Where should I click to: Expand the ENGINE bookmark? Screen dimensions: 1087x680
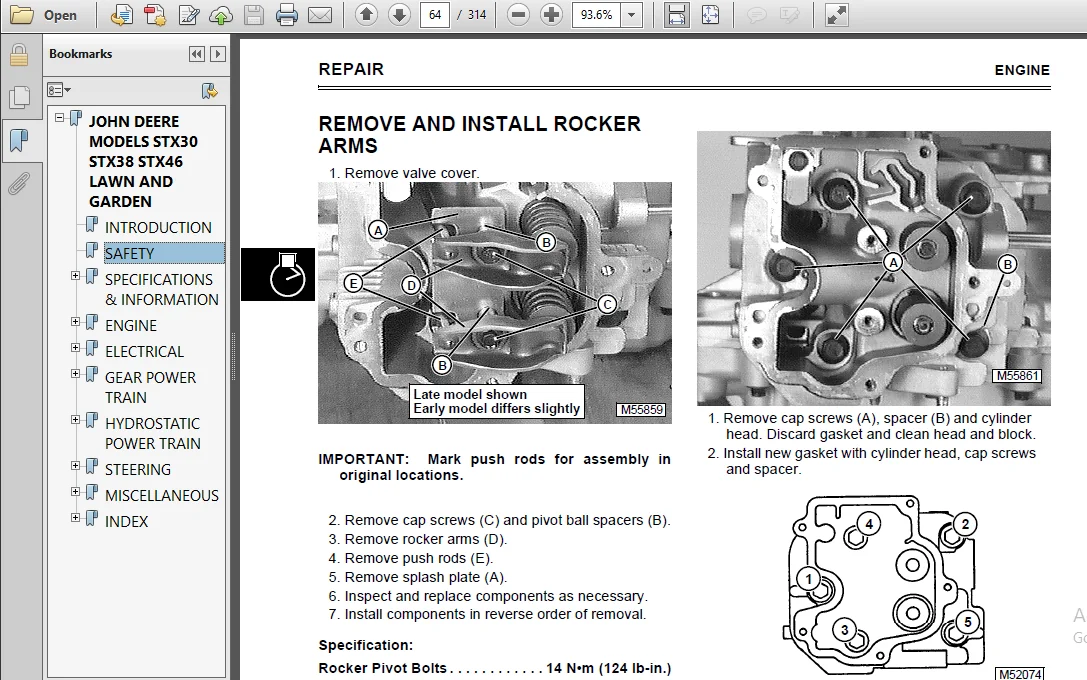(76, 322)
